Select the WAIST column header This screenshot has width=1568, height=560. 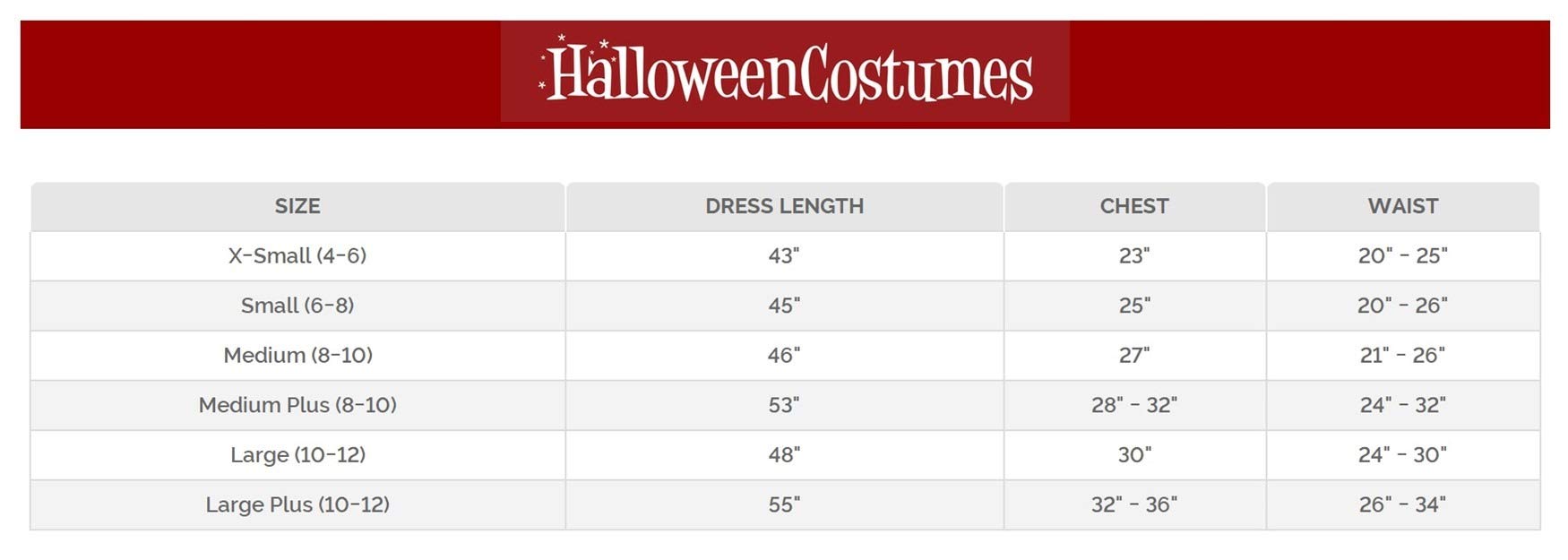coord(1402,206)
